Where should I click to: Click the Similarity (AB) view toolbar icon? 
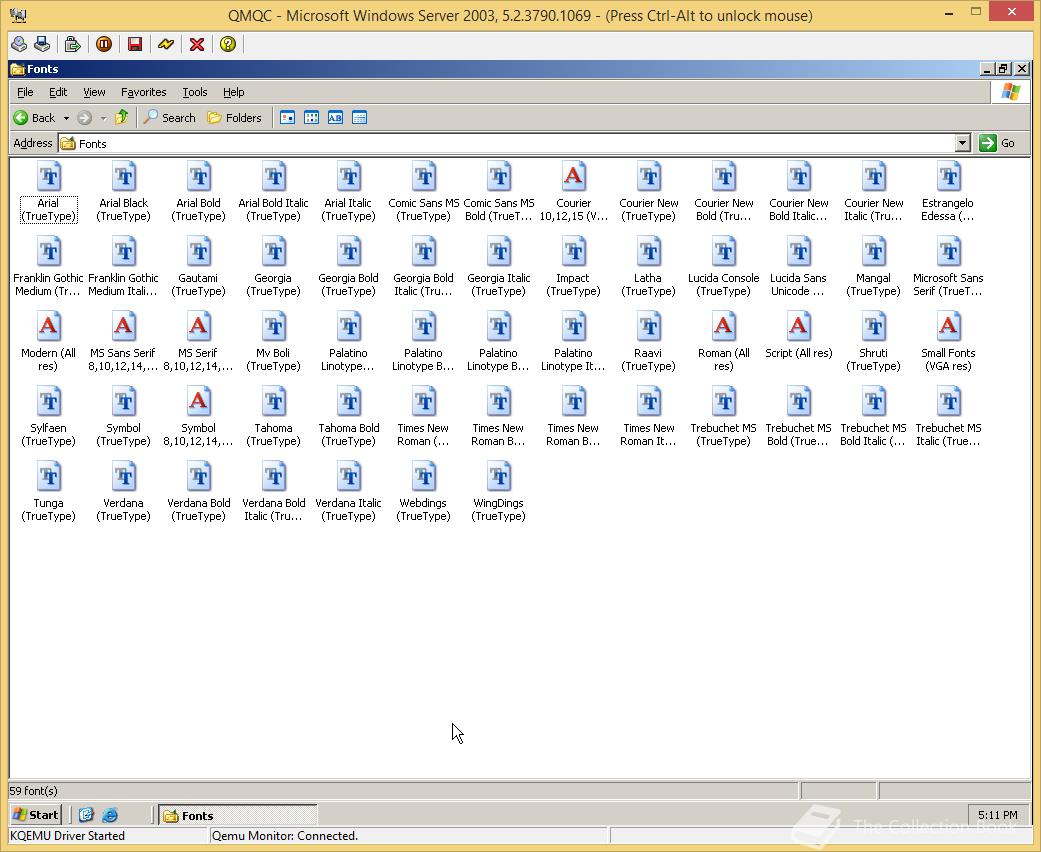pyautogui.click(x=335, y=118)
